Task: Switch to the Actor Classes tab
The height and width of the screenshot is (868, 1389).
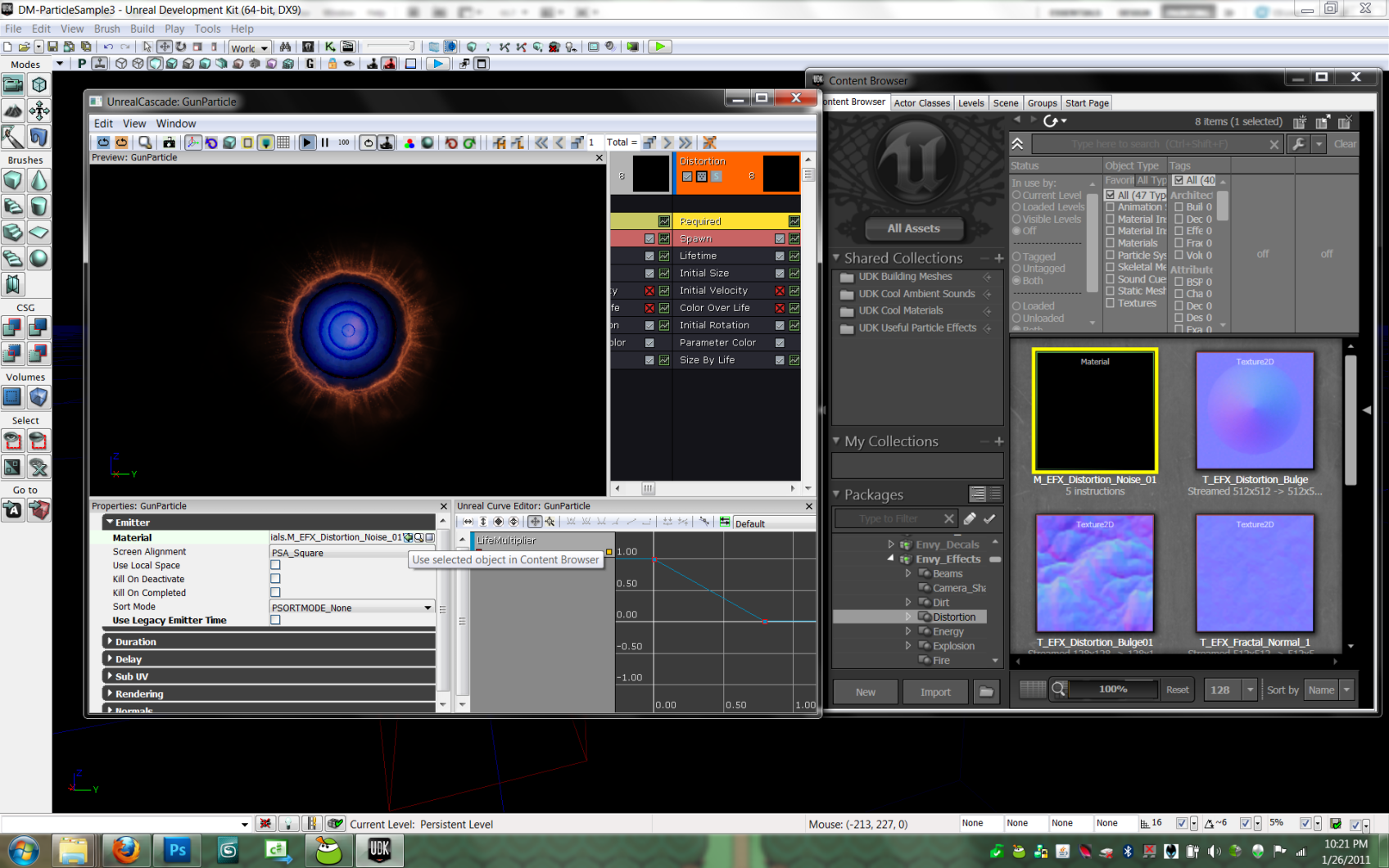Action: point(922,103)
